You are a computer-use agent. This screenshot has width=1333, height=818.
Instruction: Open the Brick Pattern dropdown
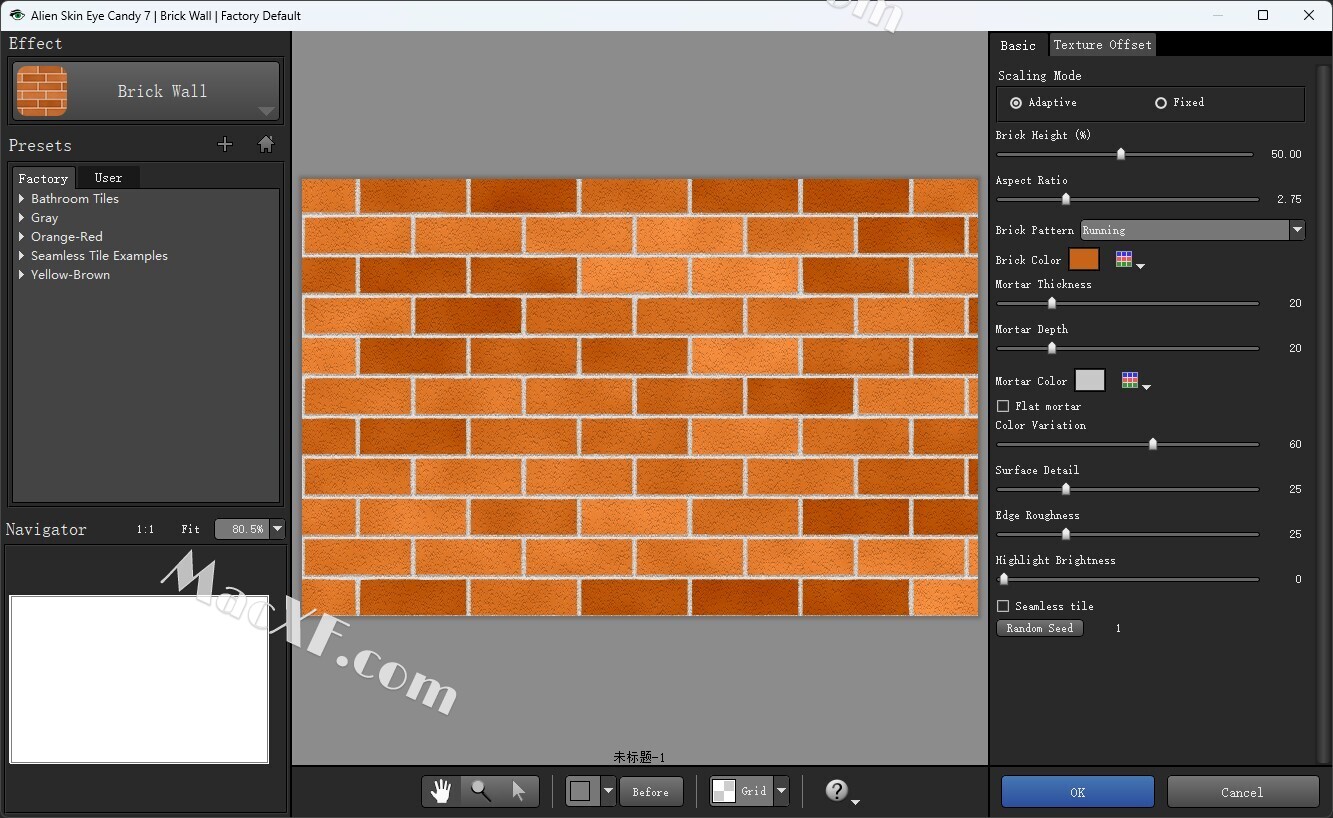(x=1297, y=230)
